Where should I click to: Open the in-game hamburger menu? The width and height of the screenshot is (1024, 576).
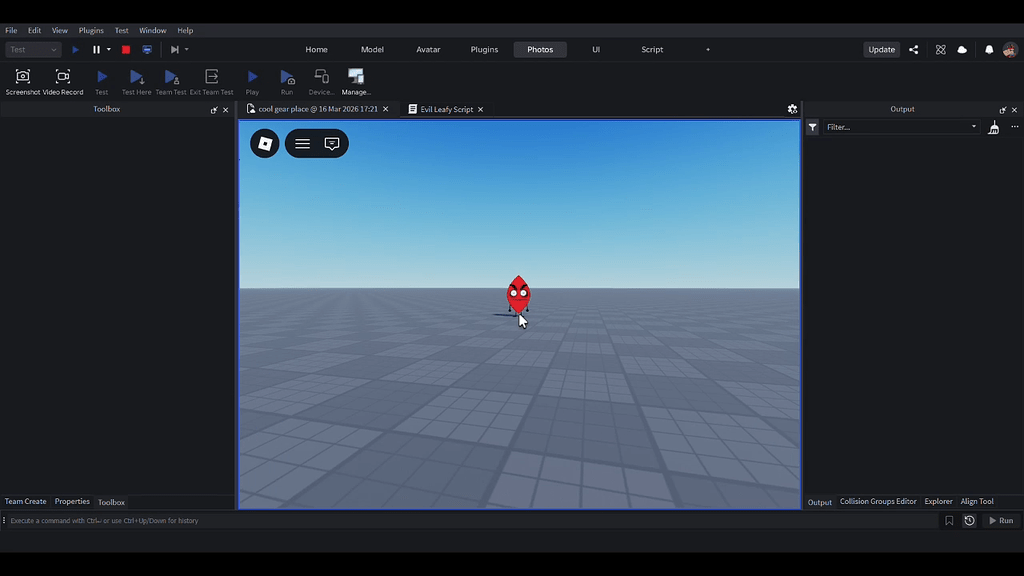(x=302, y=144)
